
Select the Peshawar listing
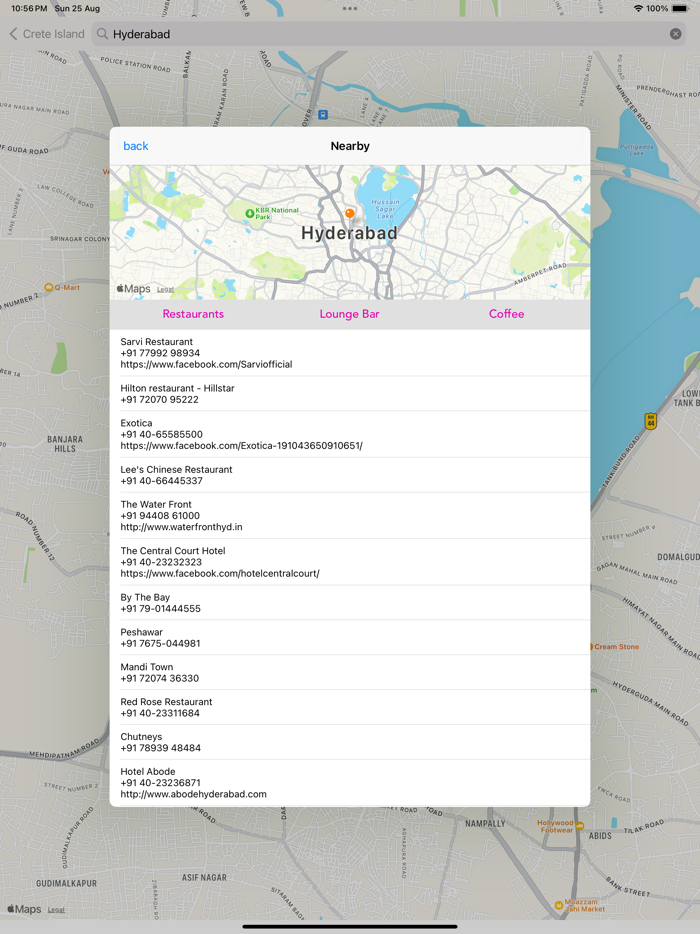pos(350,637)
